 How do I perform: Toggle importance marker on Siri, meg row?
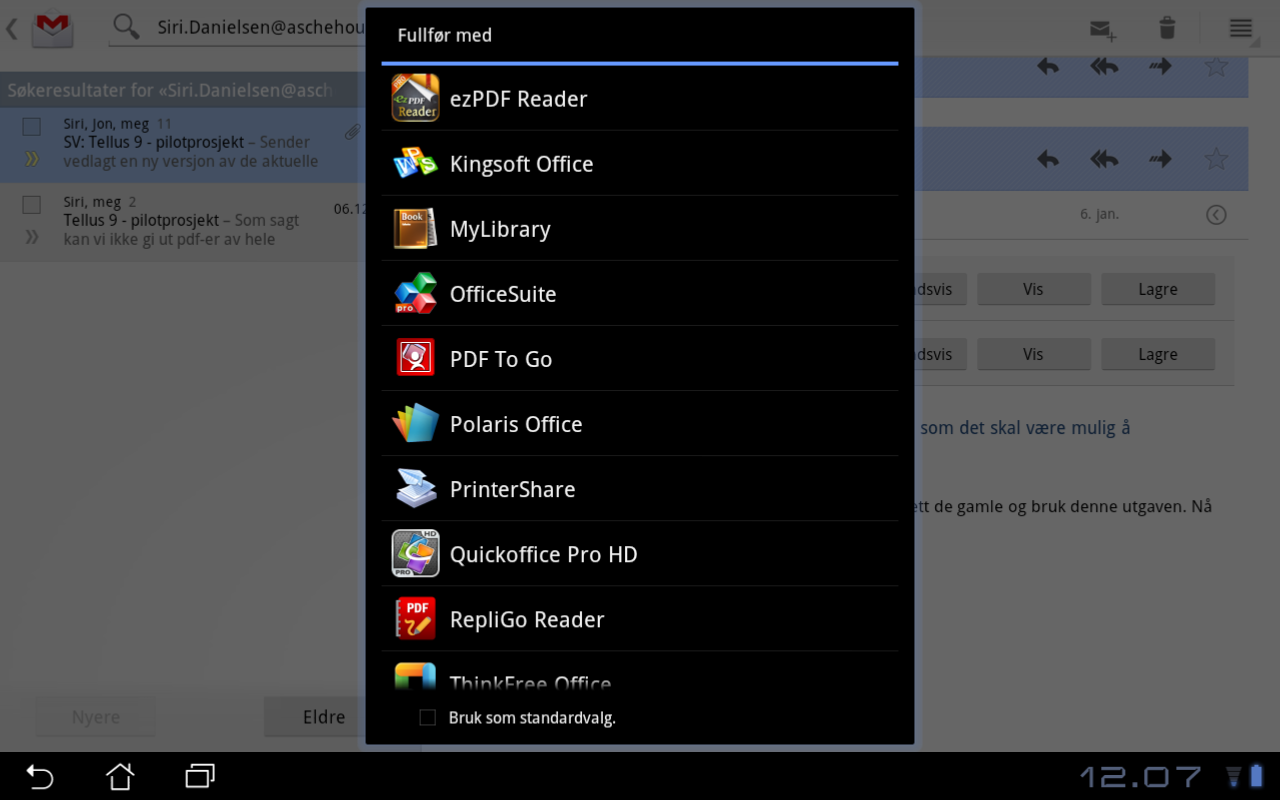click(x=32, y=237)
